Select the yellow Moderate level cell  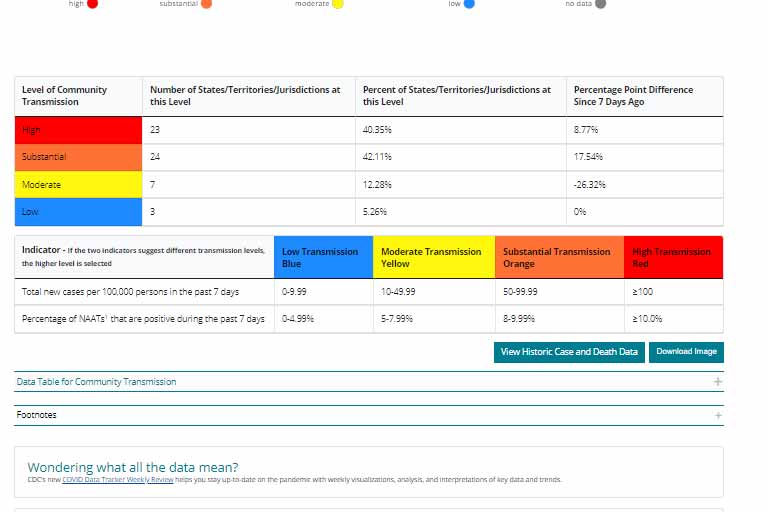point(78,185)
